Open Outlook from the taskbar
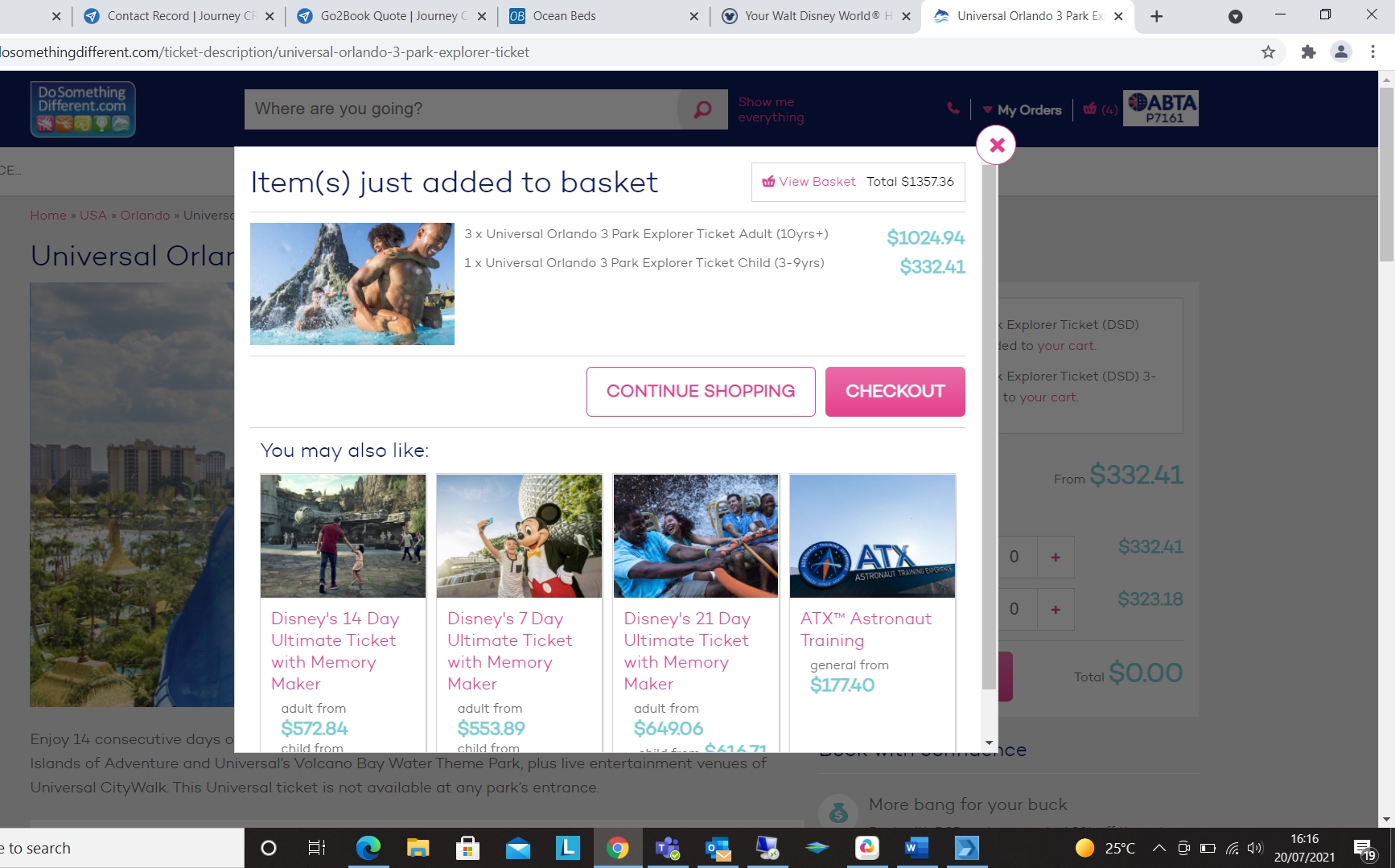 (x=717, y=848)
